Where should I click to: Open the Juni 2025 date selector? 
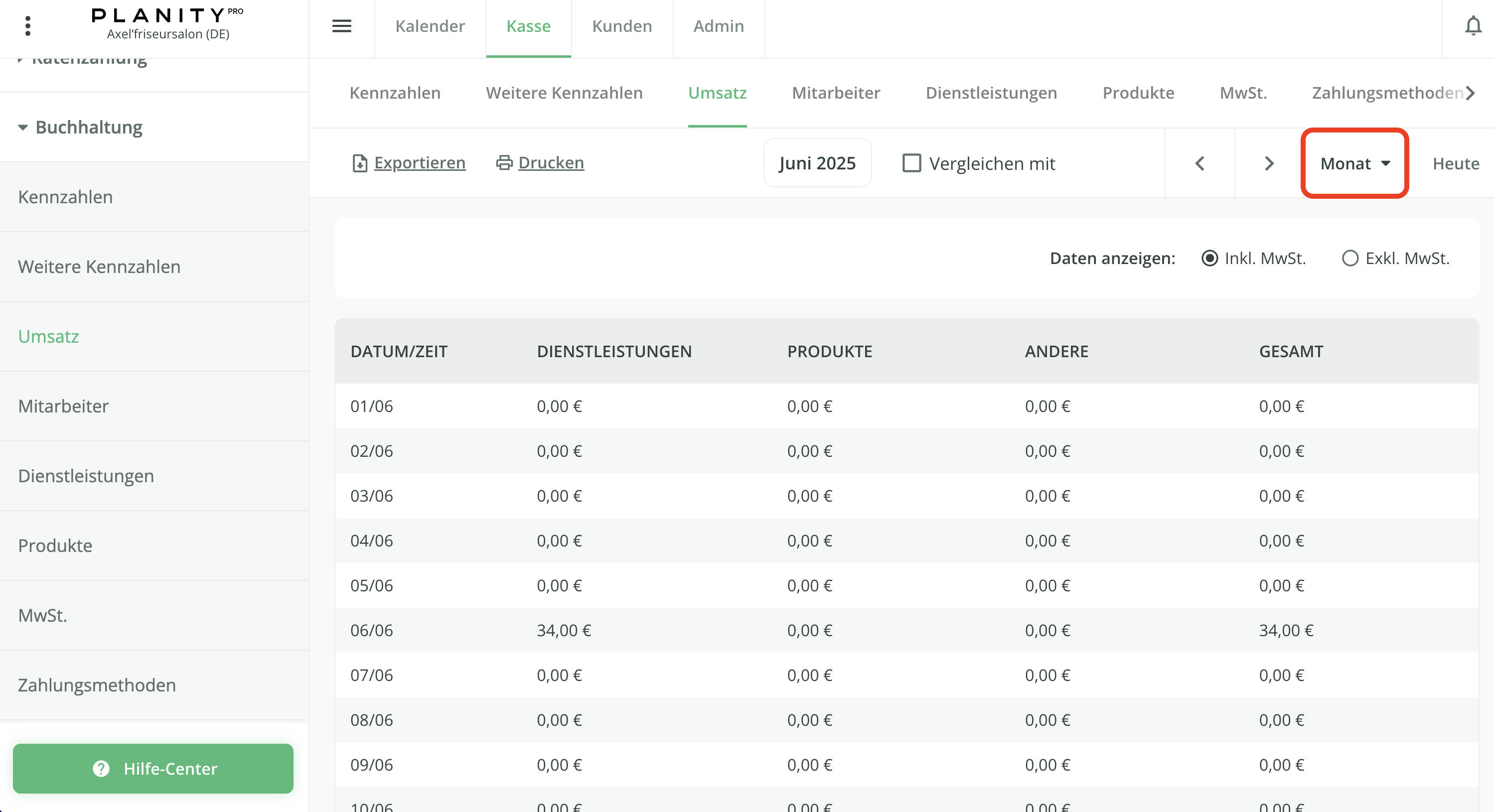point(817,163)
